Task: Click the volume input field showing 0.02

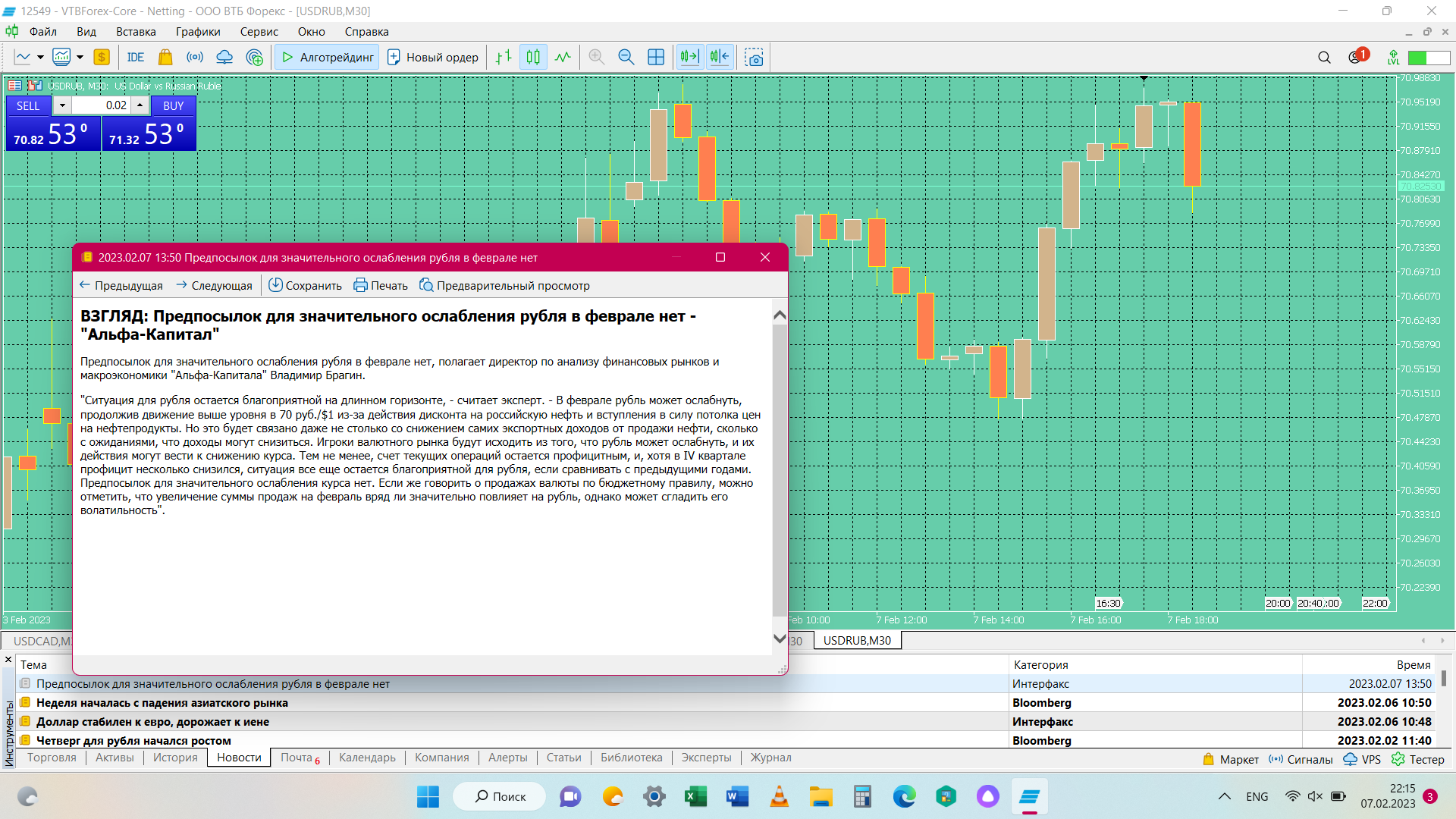Action: 101,105
